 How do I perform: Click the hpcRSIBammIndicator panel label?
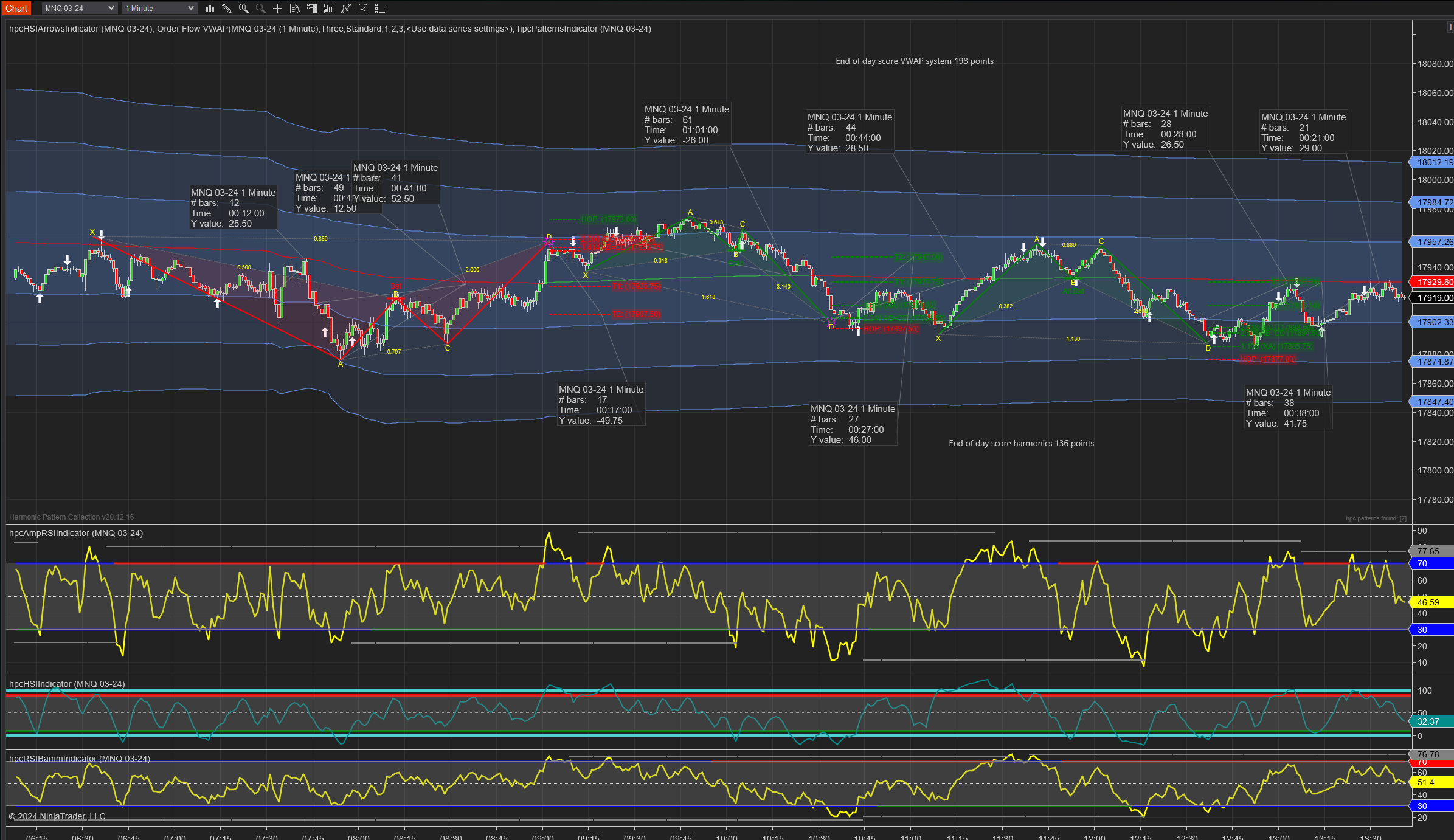click(x=80, y=759)
